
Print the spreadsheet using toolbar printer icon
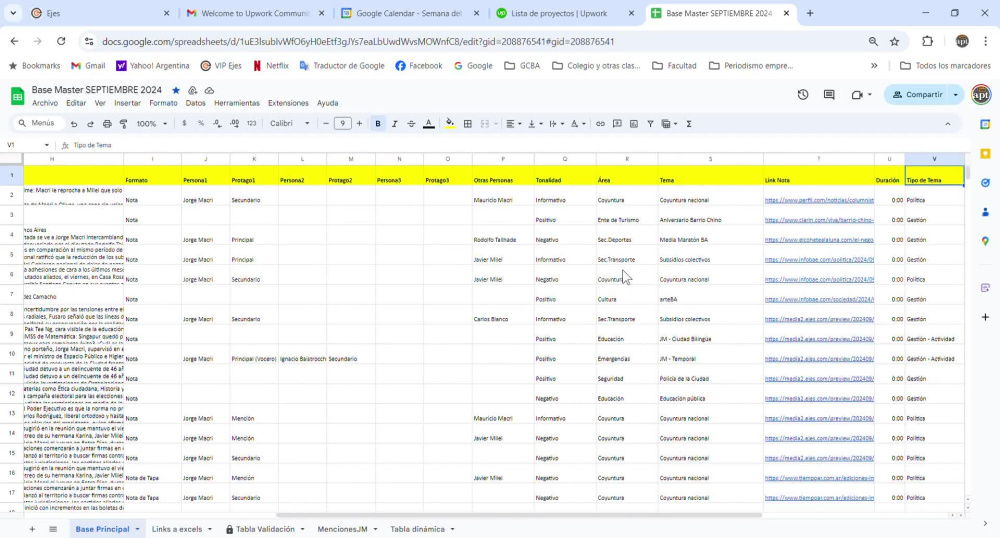[107, 124]
